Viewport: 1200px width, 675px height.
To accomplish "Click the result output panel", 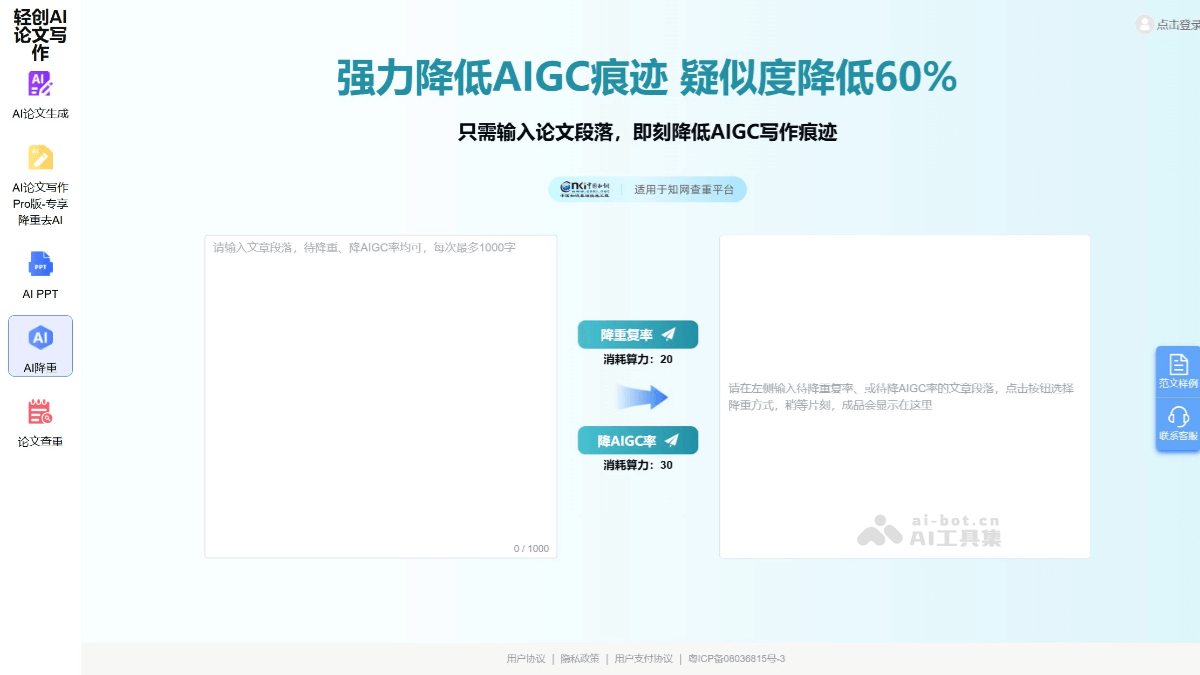I will [x=905, y=395].
